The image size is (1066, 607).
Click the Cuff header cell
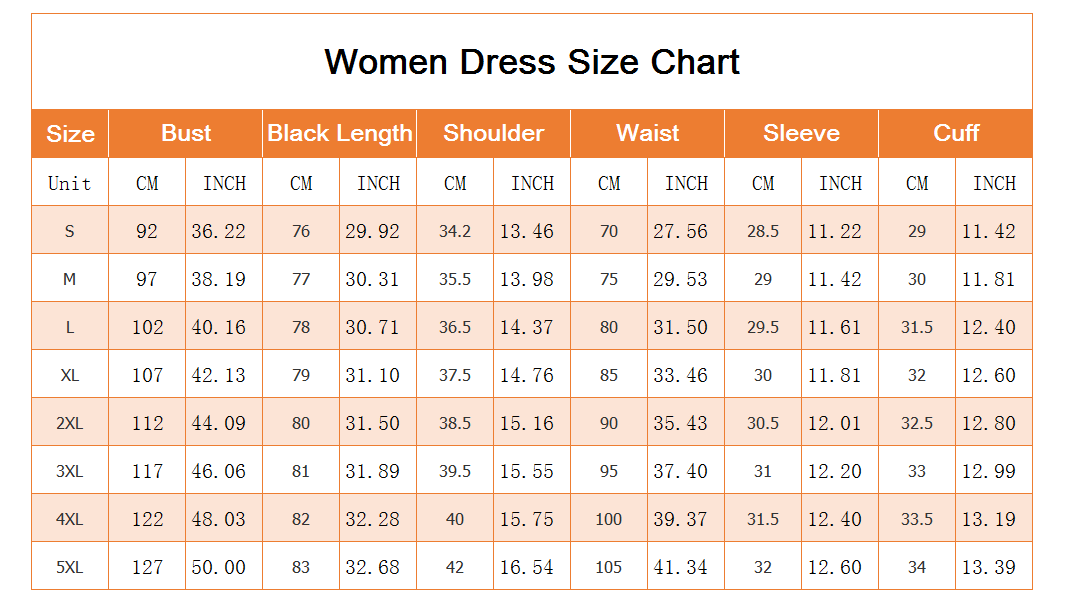pos(956,133)
